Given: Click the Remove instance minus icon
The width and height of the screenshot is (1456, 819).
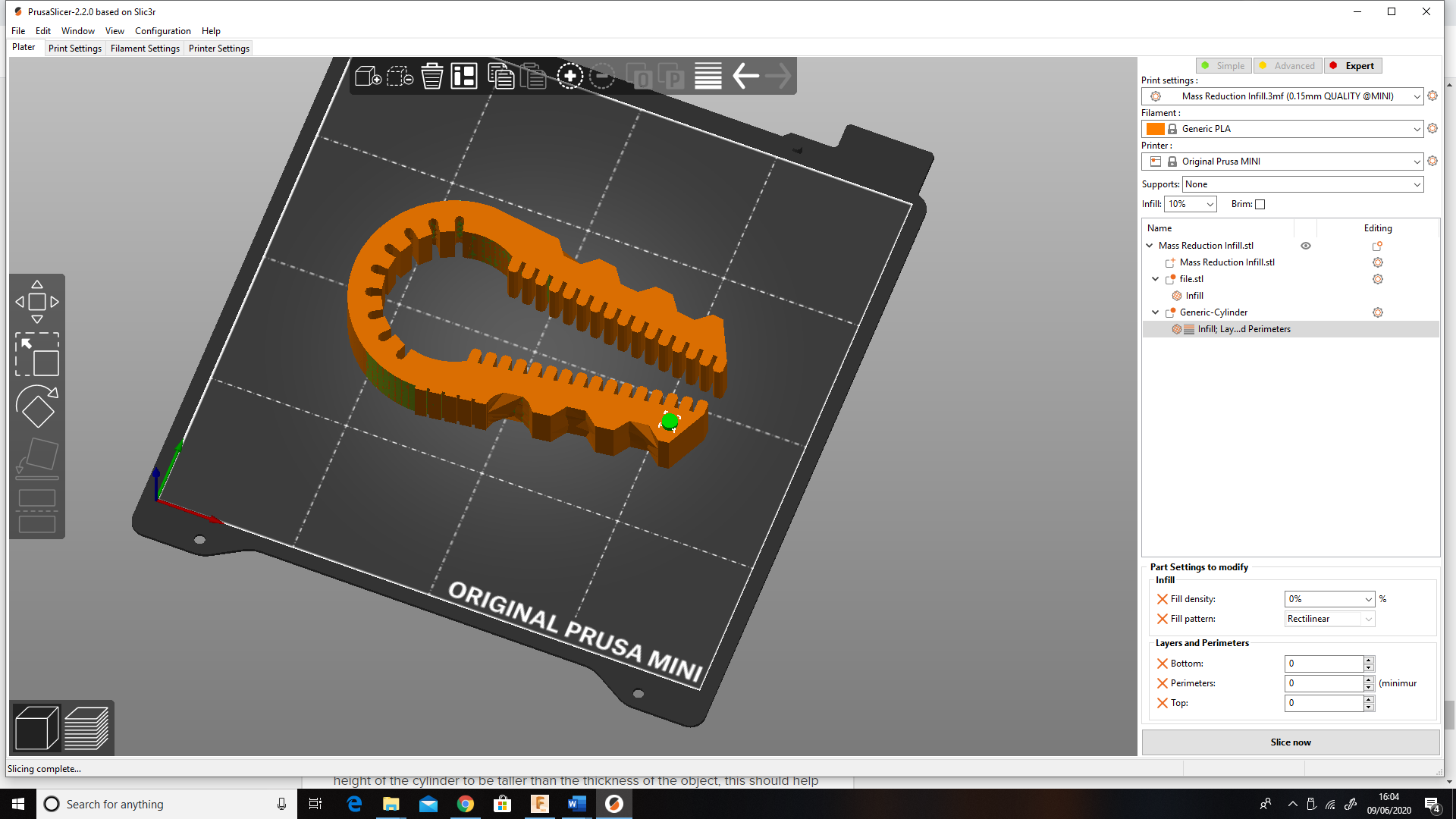Looking at the screenshot, I should point(602,76).
